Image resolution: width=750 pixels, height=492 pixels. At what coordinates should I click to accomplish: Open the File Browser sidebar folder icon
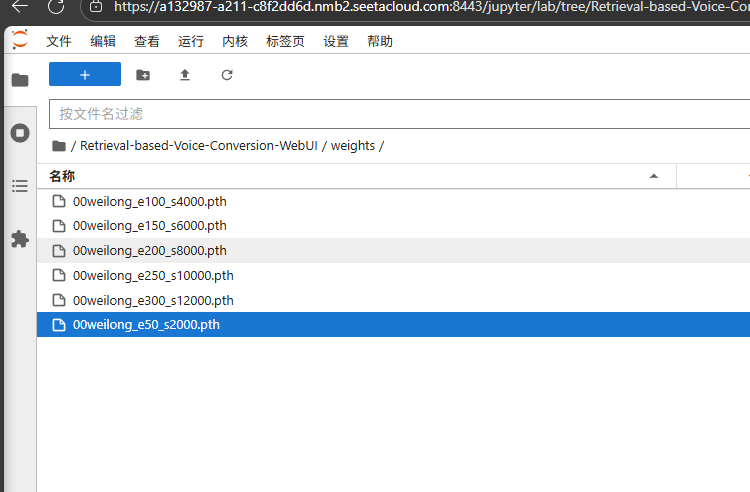[20, 80]
